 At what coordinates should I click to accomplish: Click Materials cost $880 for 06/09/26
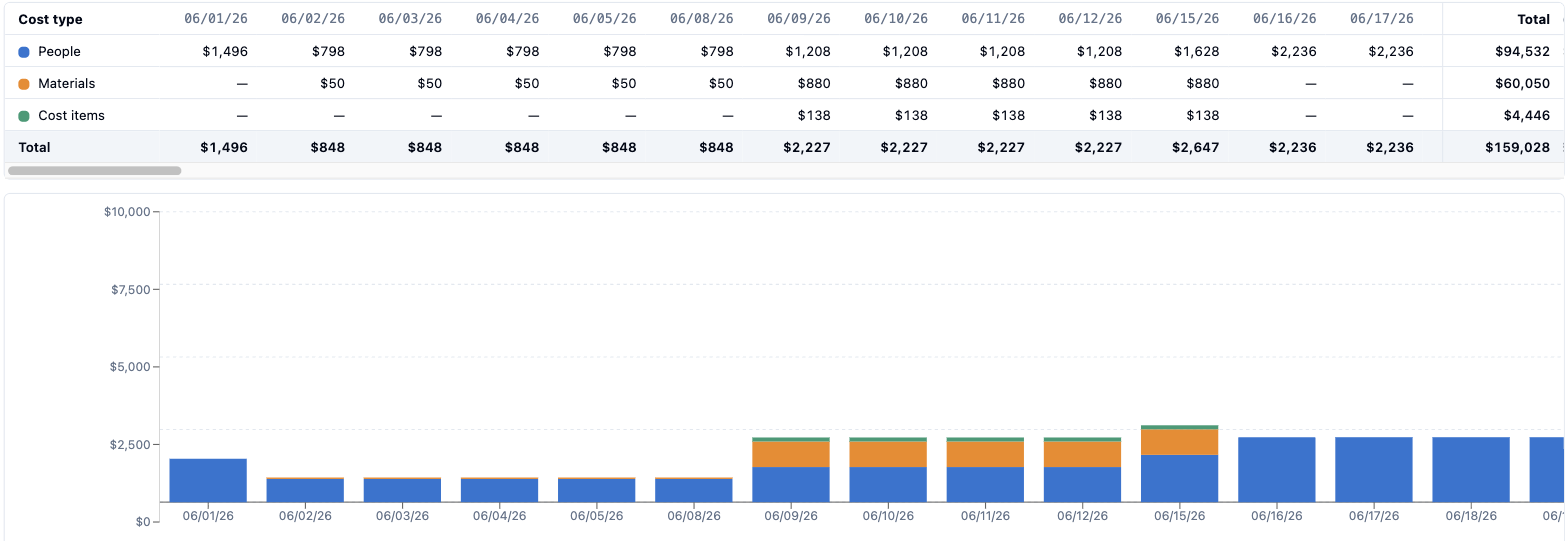(x=814, y=84)
